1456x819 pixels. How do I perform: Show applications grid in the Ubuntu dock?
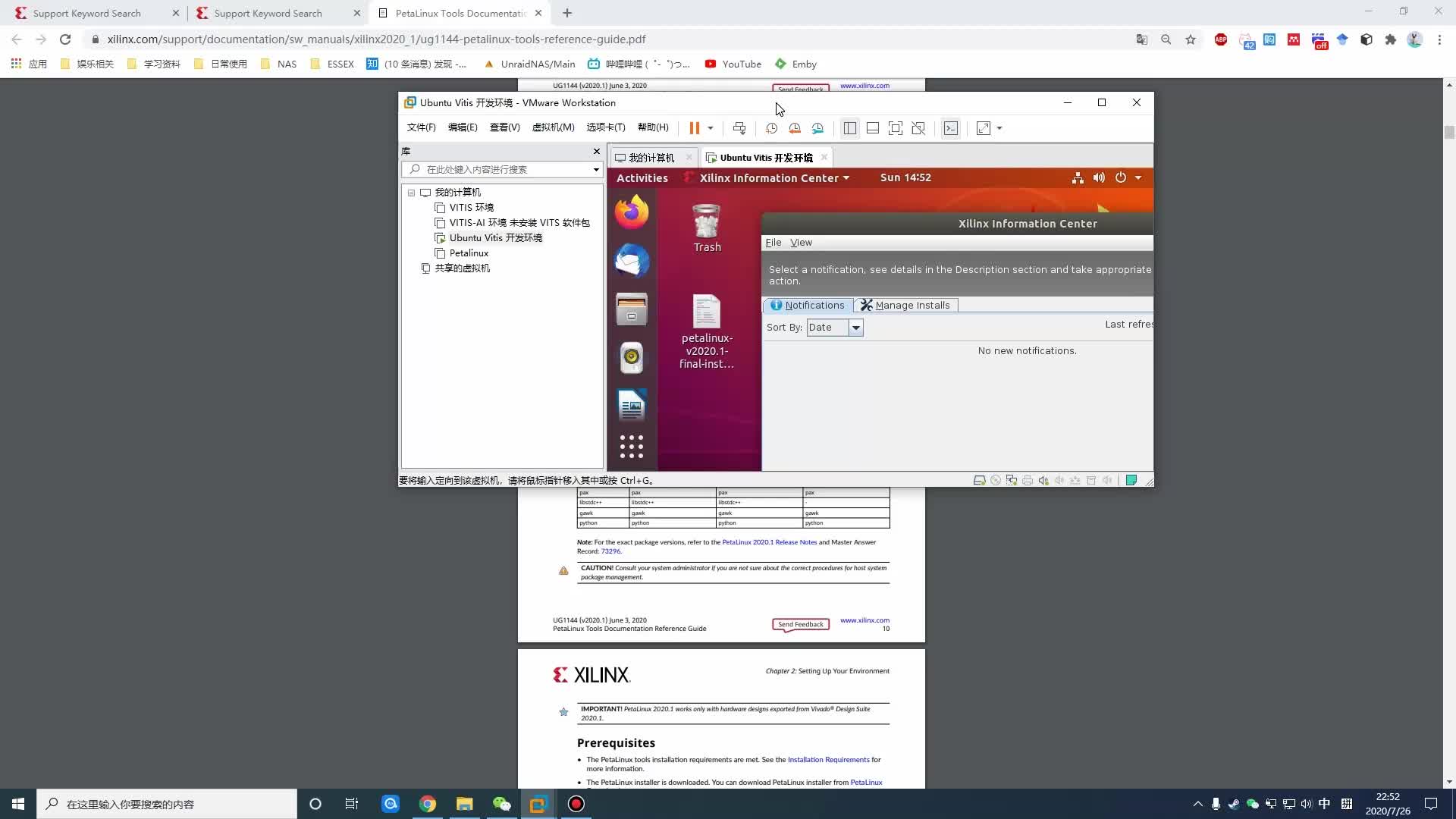pyautogui.click(x=632, y=447)
